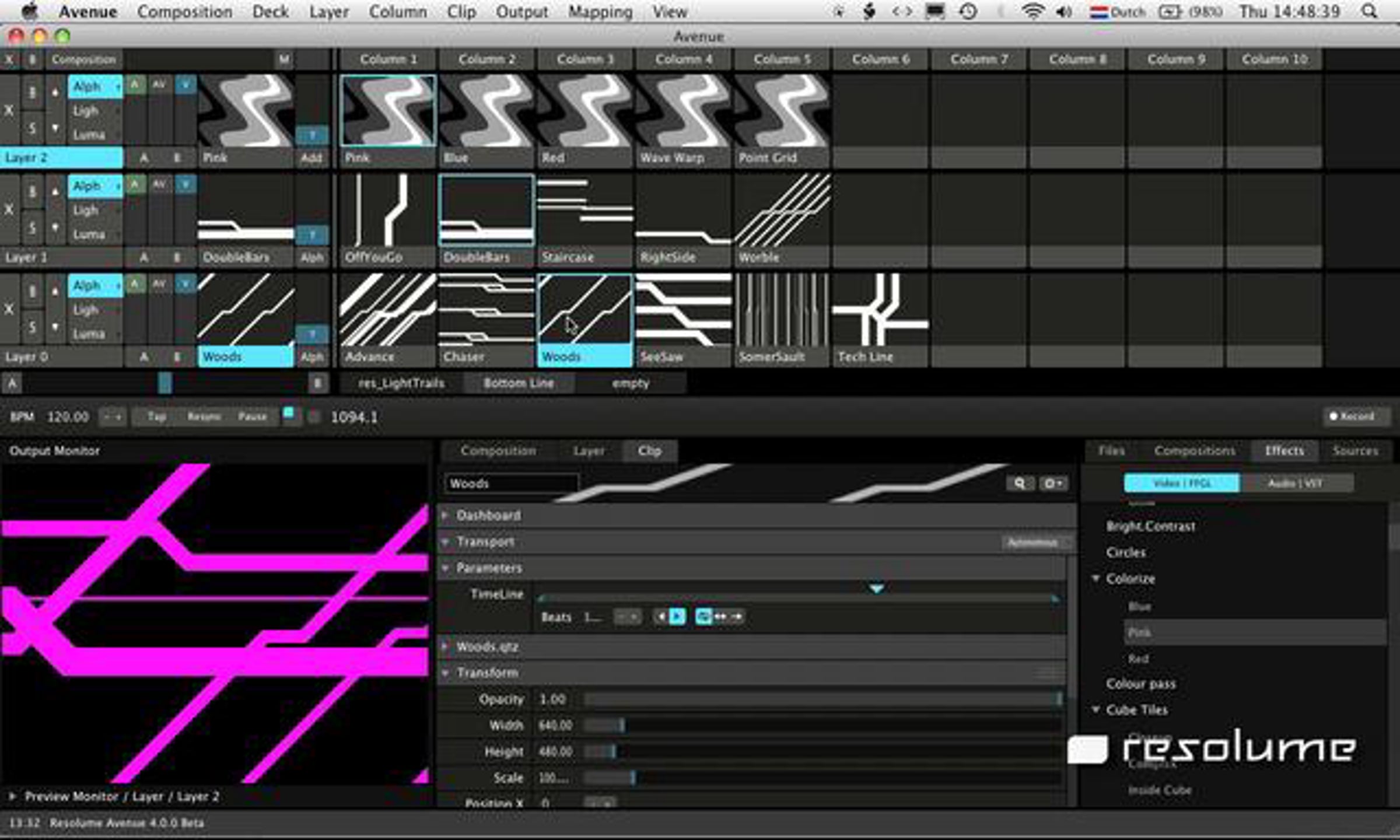Clear Layer 0 with its X button

tap(9, 309)
